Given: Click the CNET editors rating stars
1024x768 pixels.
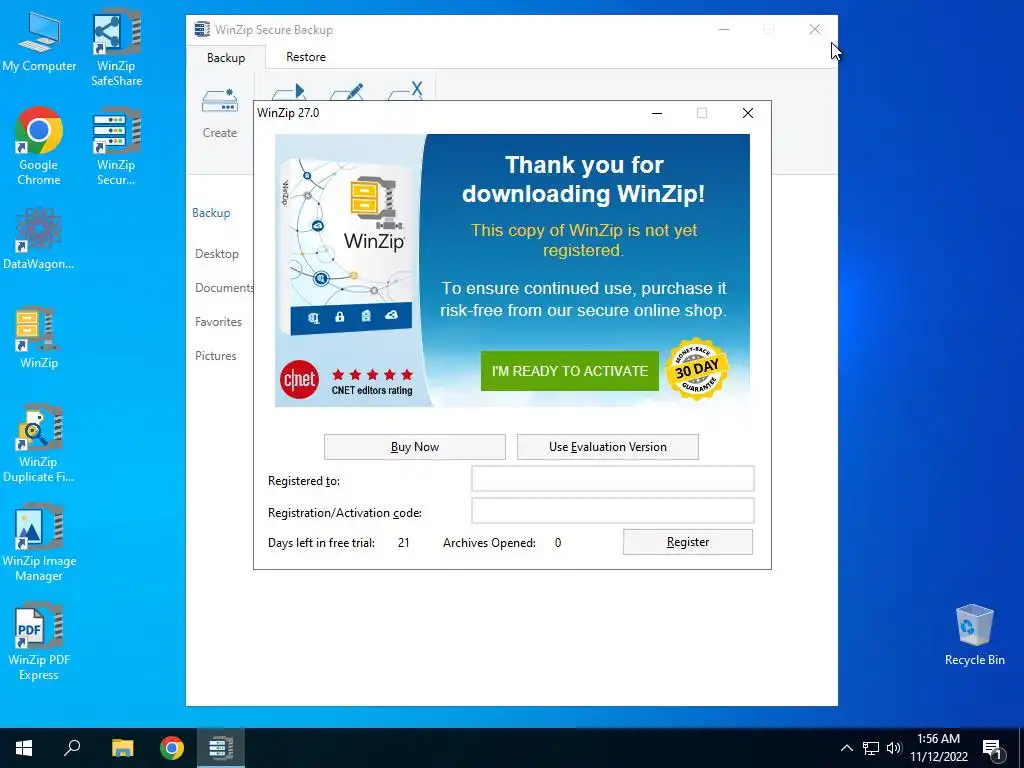Looking at the screenshot, I should tap(372, 374).
